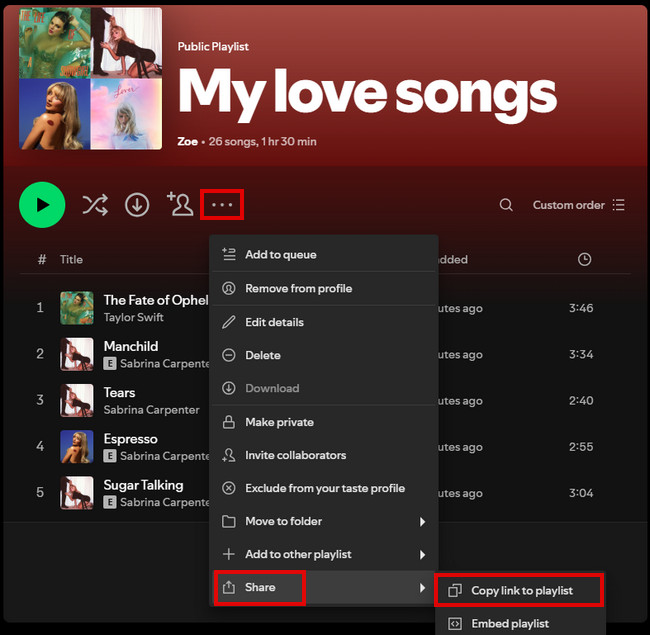Click the embed code icon

point(455,623)
